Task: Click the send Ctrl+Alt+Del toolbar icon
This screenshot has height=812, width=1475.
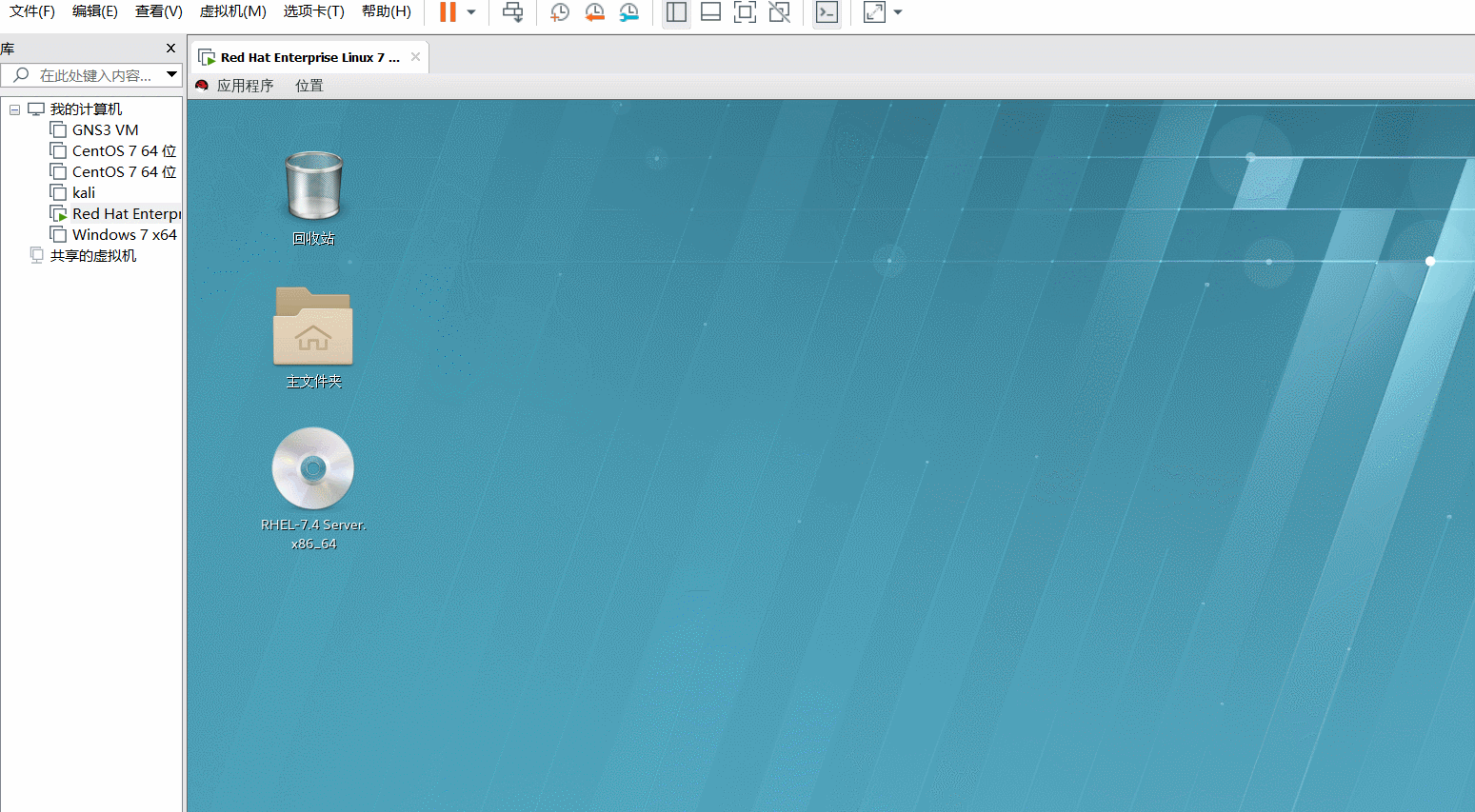Action: pos(513,12)
